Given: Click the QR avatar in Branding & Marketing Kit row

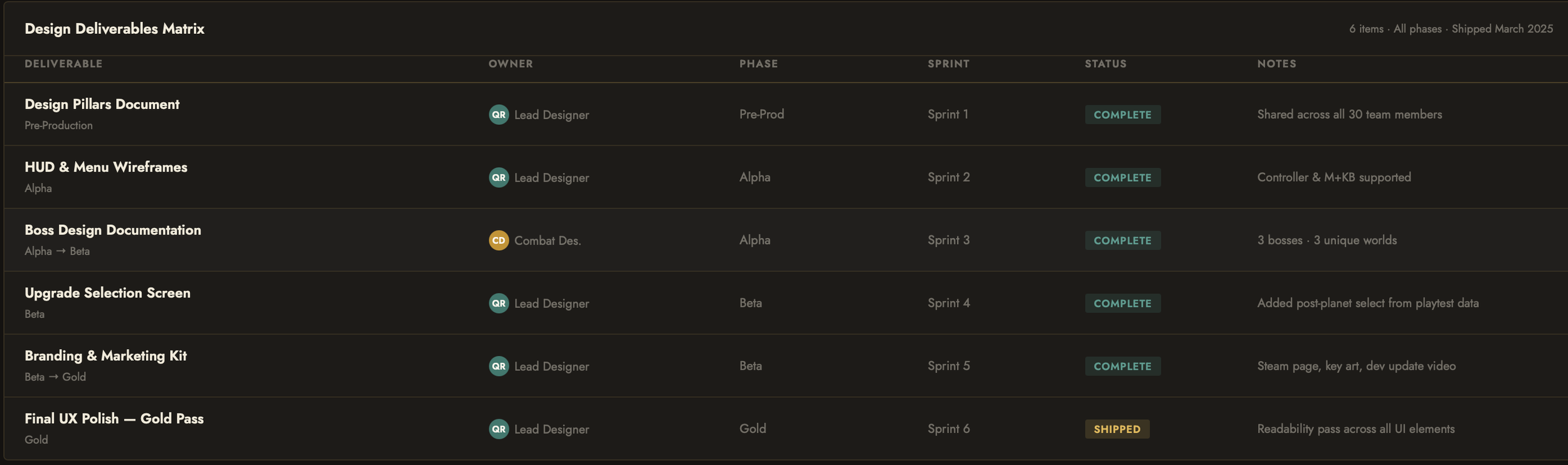Looking at the screenshot, I should pos(499,366).
